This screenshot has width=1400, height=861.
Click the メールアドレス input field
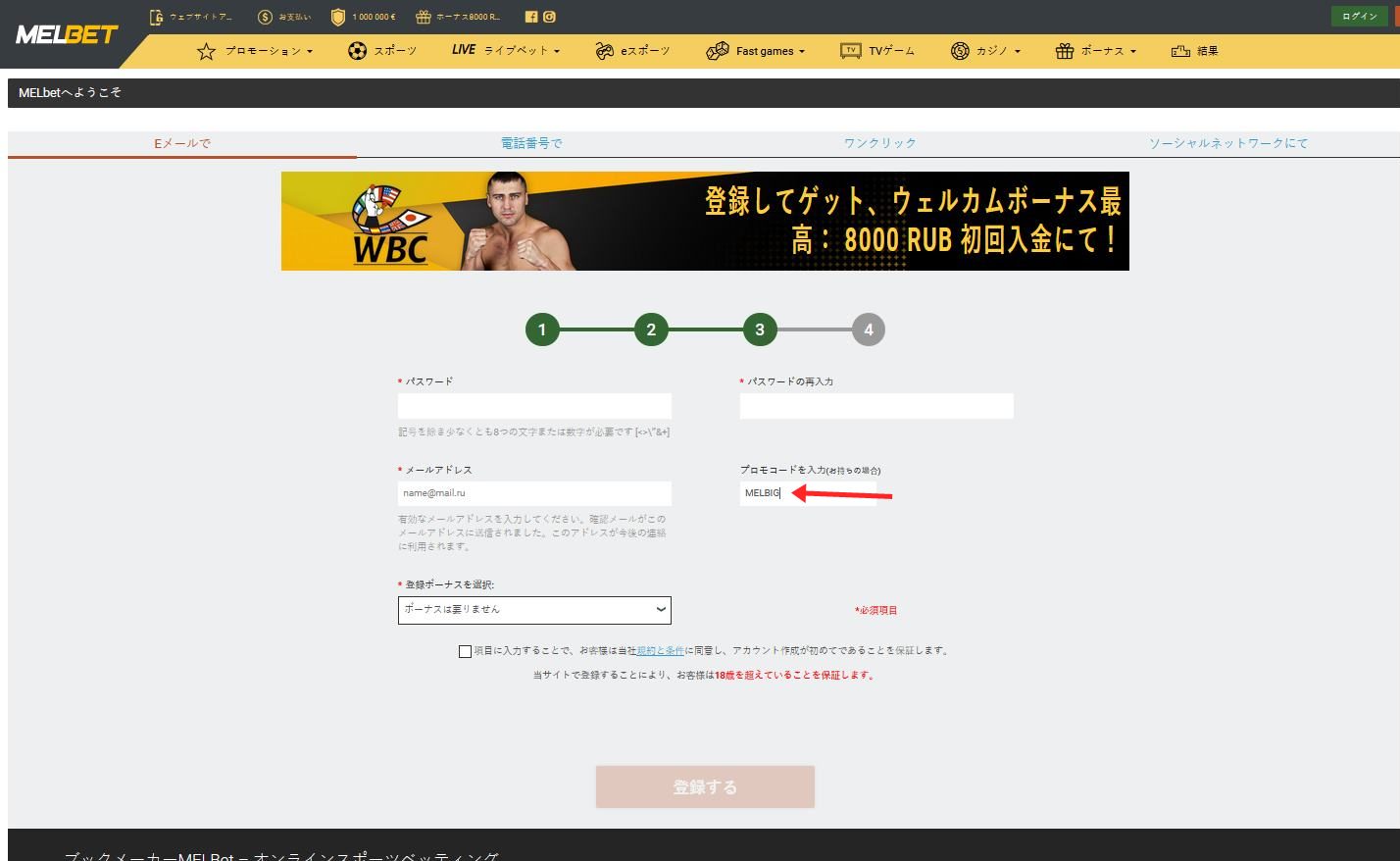coord(534,493)
